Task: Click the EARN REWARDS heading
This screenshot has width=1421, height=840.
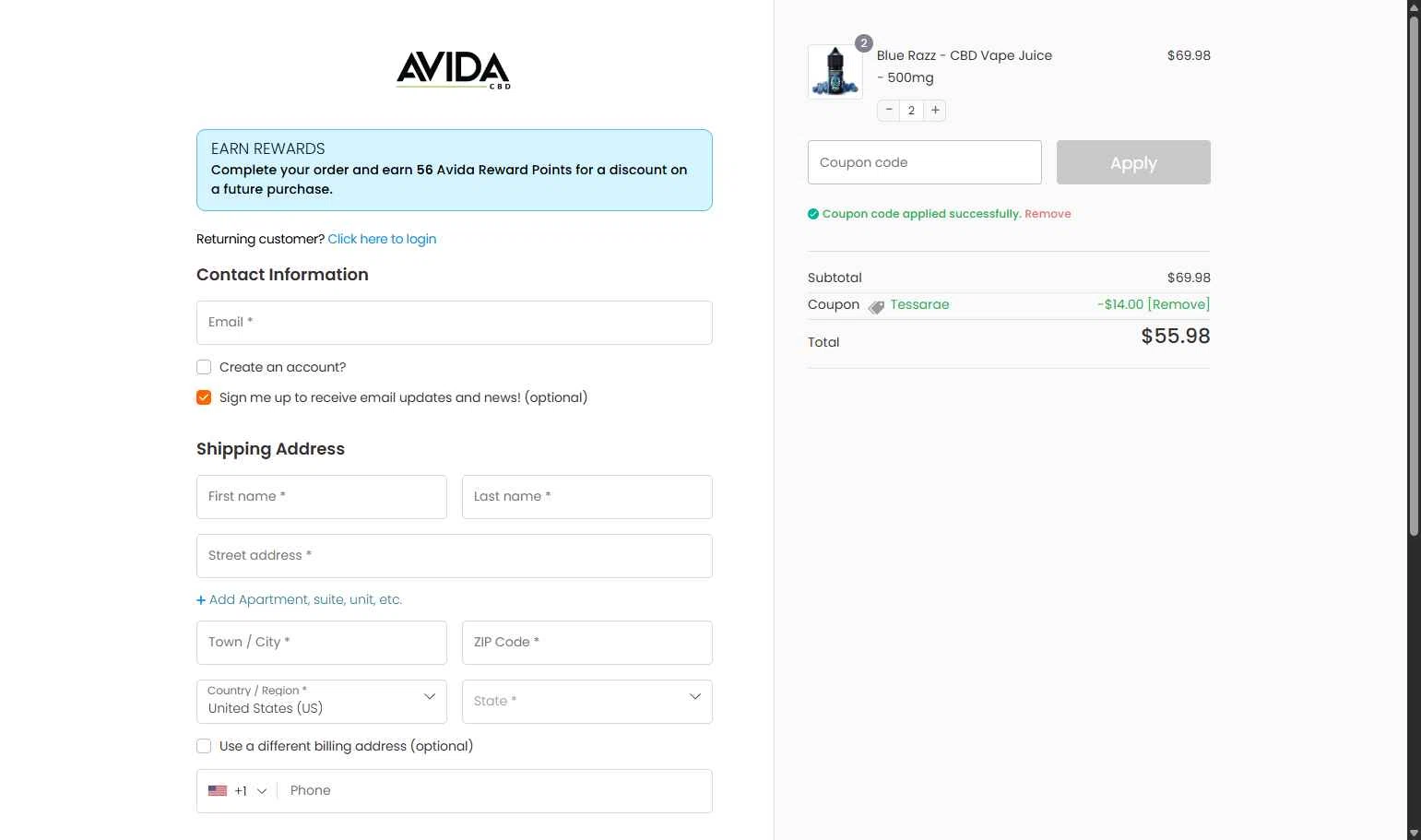Action: tap(268, 148)
